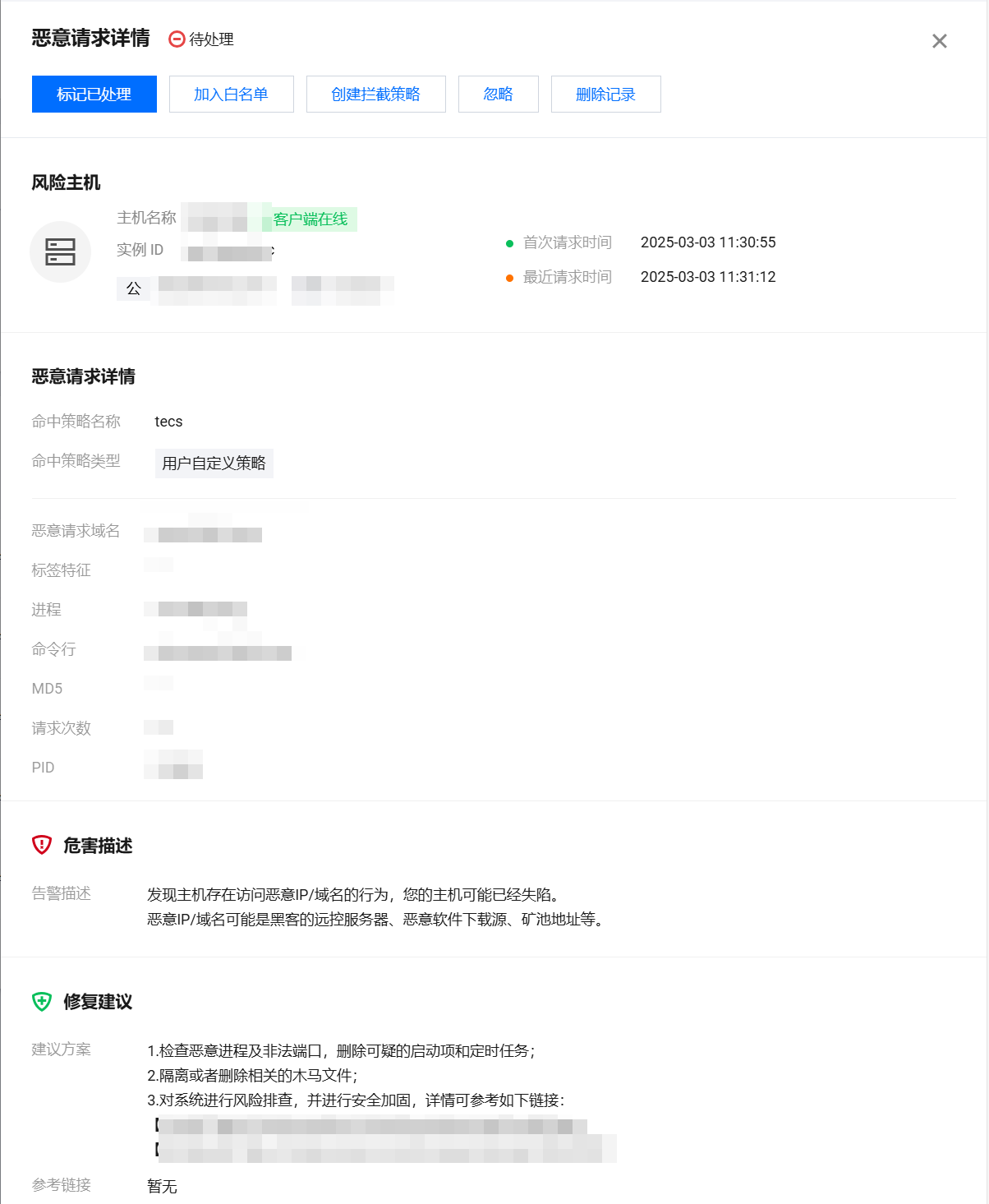This screenshot has height=1204, width=989.
Task: Open the second blurred reference link under 建议方案
Action: (386, 1149)
